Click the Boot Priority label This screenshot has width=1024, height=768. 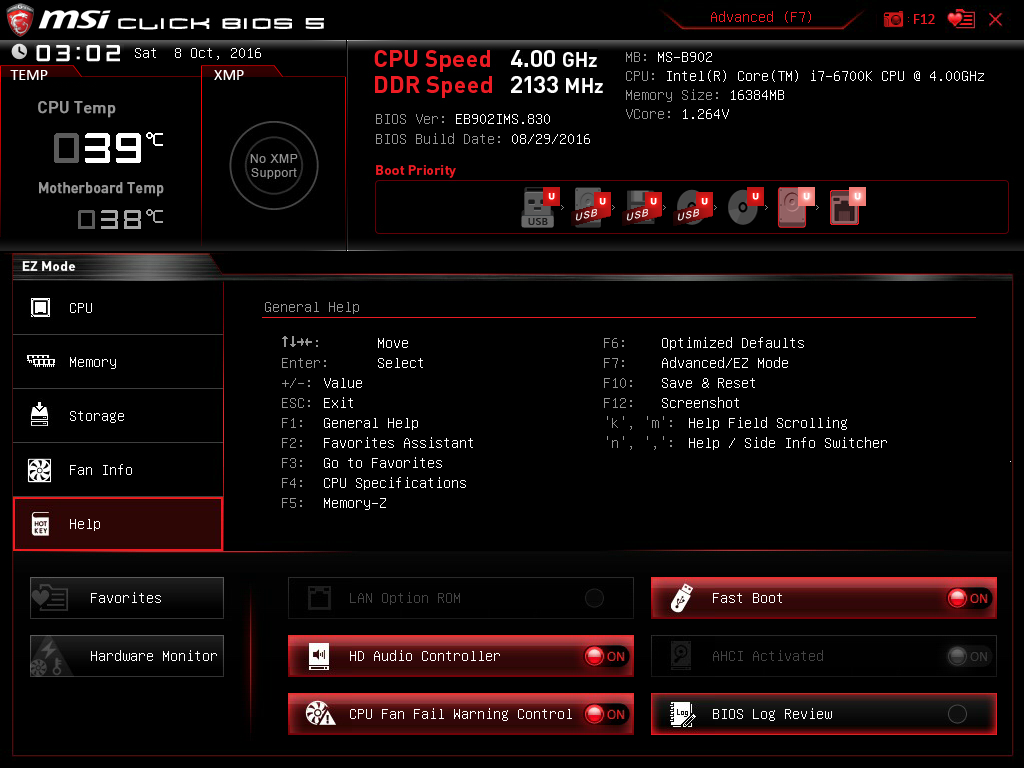(x=415, y=170)
